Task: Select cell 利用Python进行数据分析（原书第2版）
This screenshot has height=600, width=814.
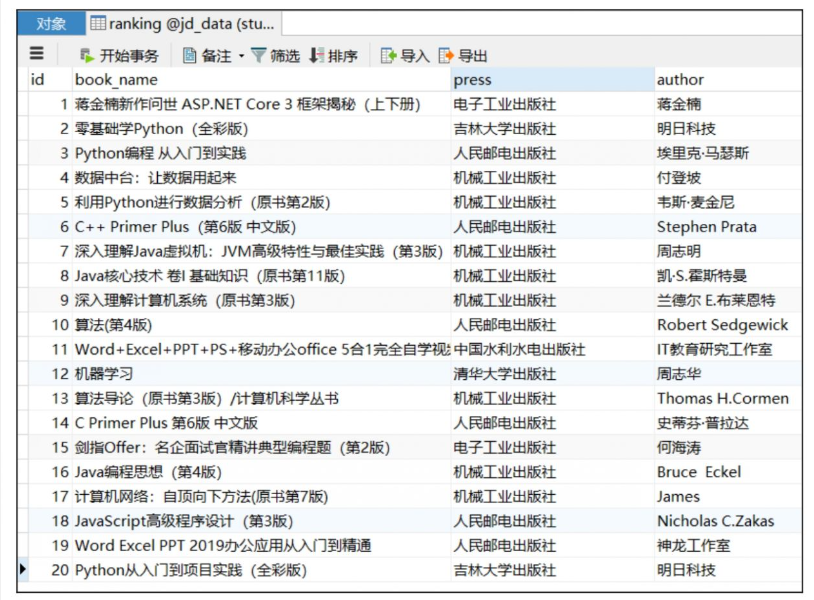Action: [261, 202]
